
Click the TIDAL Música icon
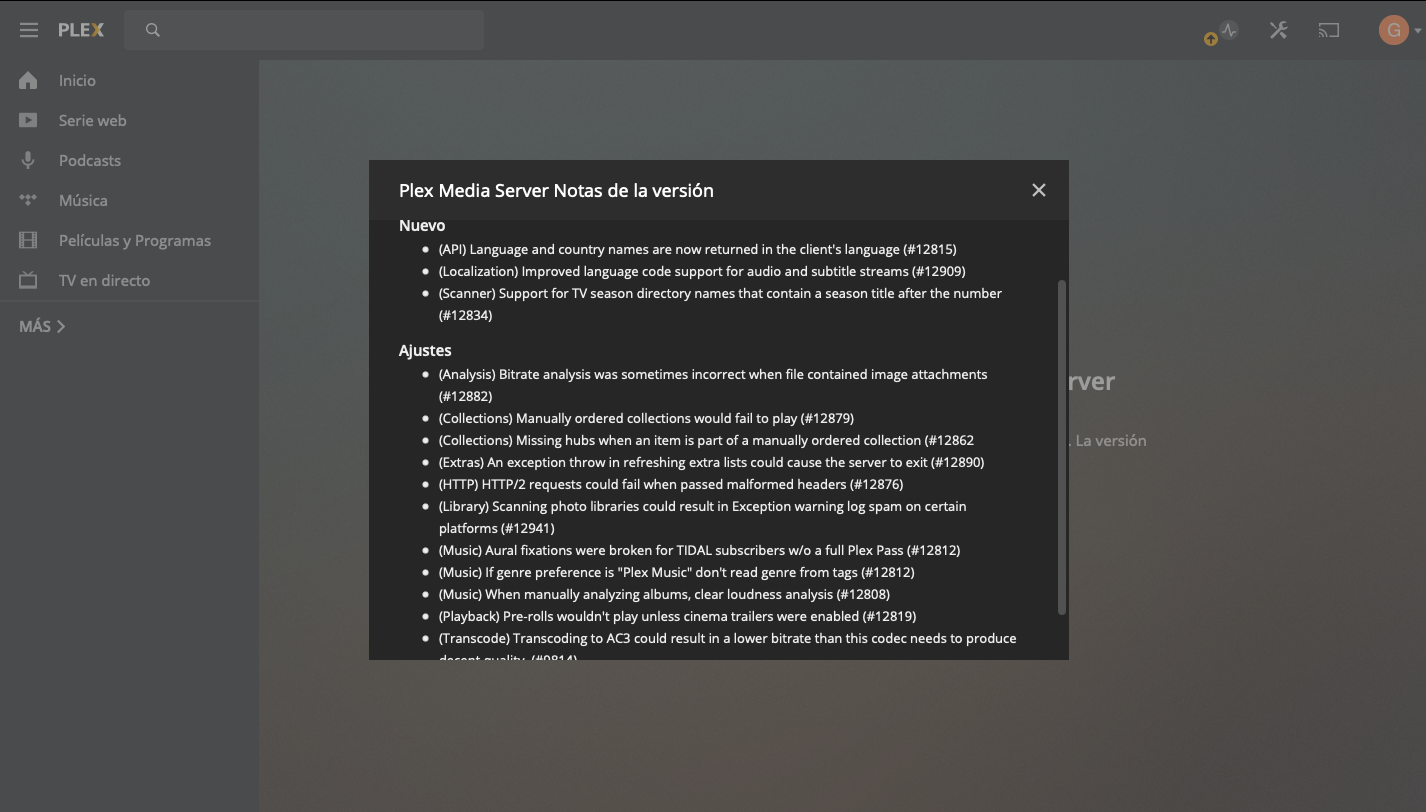(x=28, y=200)
